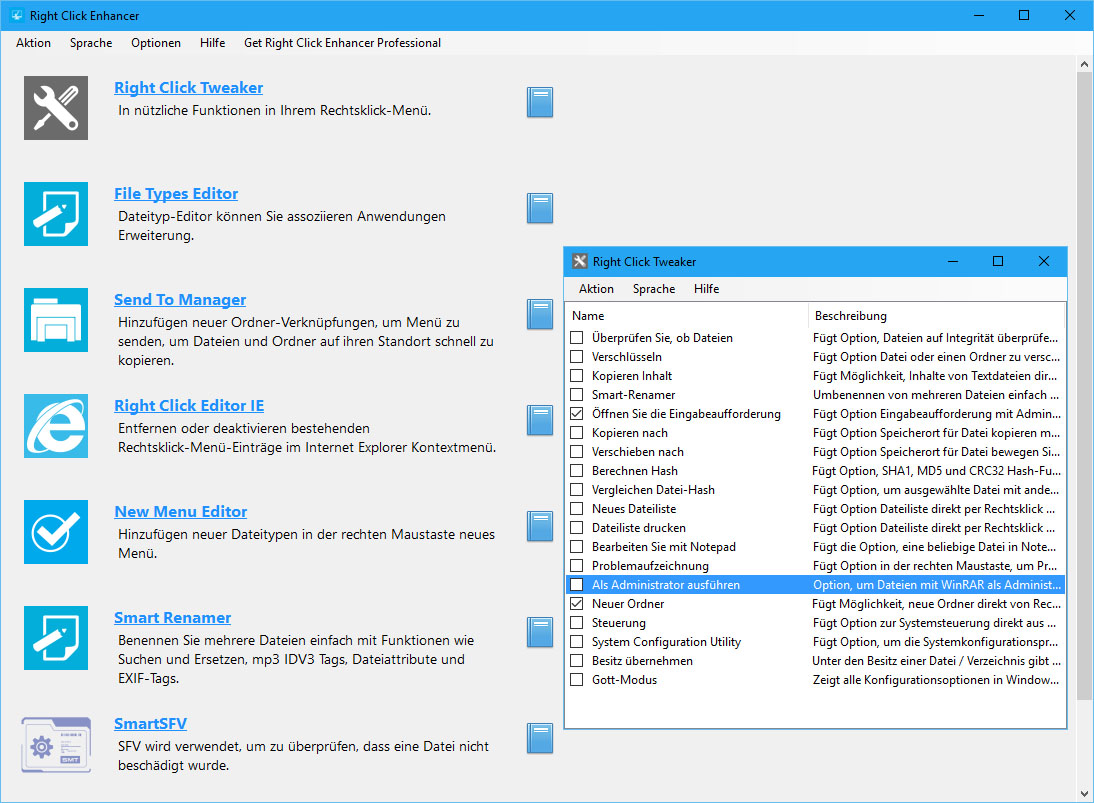
Task: Click the File Types Editor tile icon
Action: (x=56, y=214)
